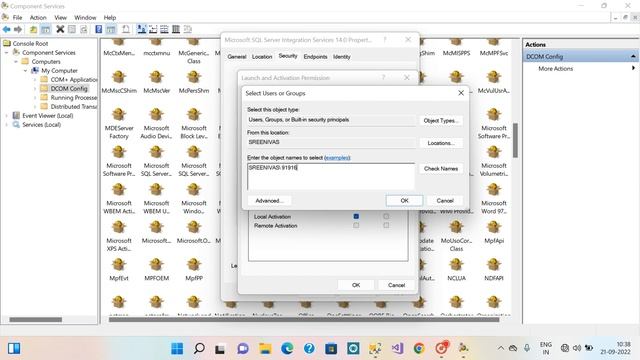Expand the Services (Local) node
The width and height of the screenshot is (640, 360).
pos(7,124)
